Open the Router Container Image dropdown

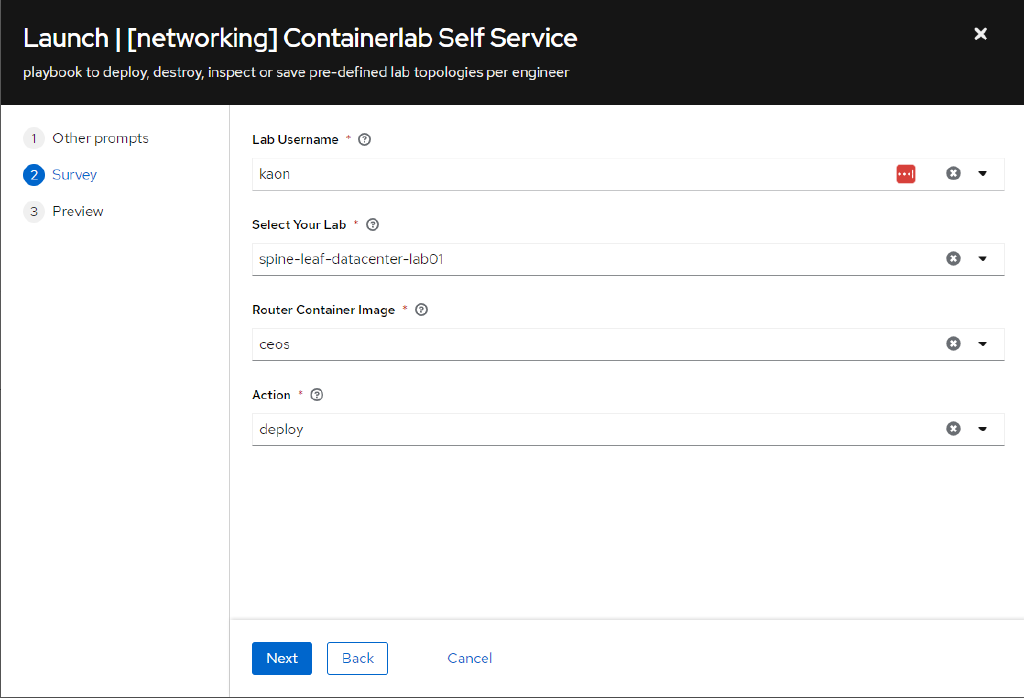[982, 343]
